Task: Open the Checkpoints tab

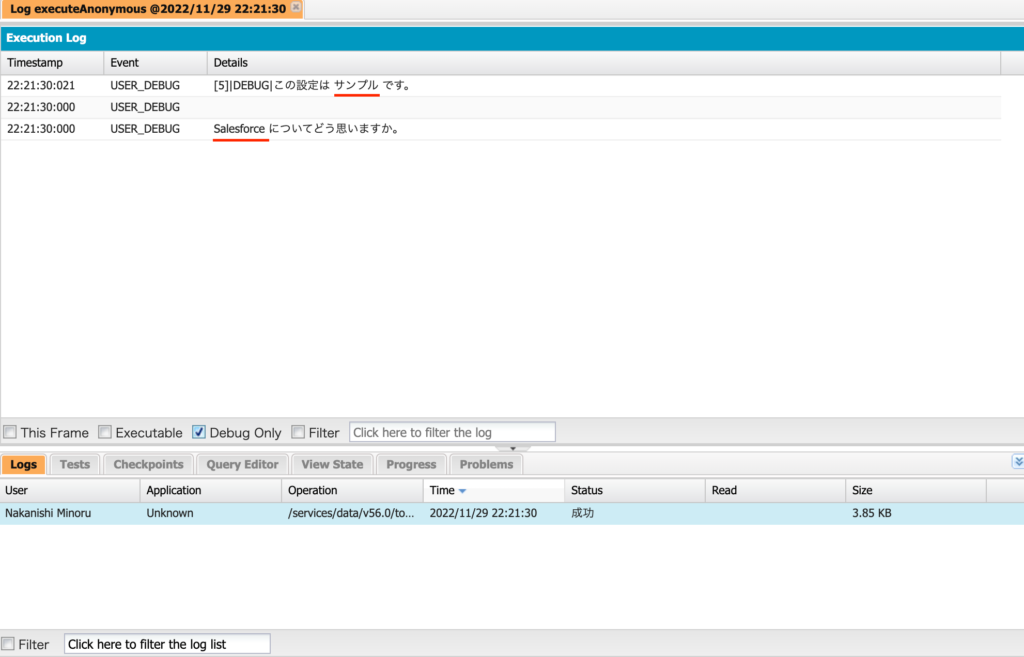Action: click(x=148, y=464)
